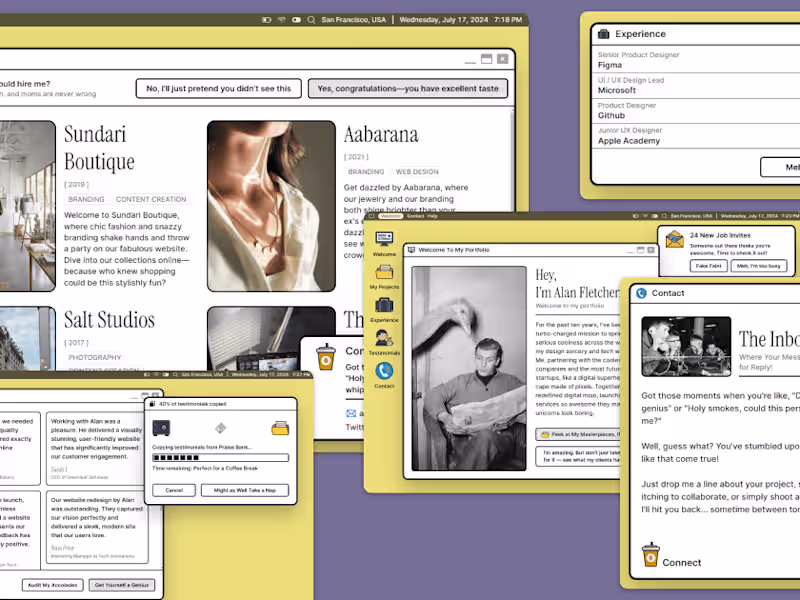The image size is (800, 600).
Task: Click the testimonials copy progress bar
Action: [220, 457]
